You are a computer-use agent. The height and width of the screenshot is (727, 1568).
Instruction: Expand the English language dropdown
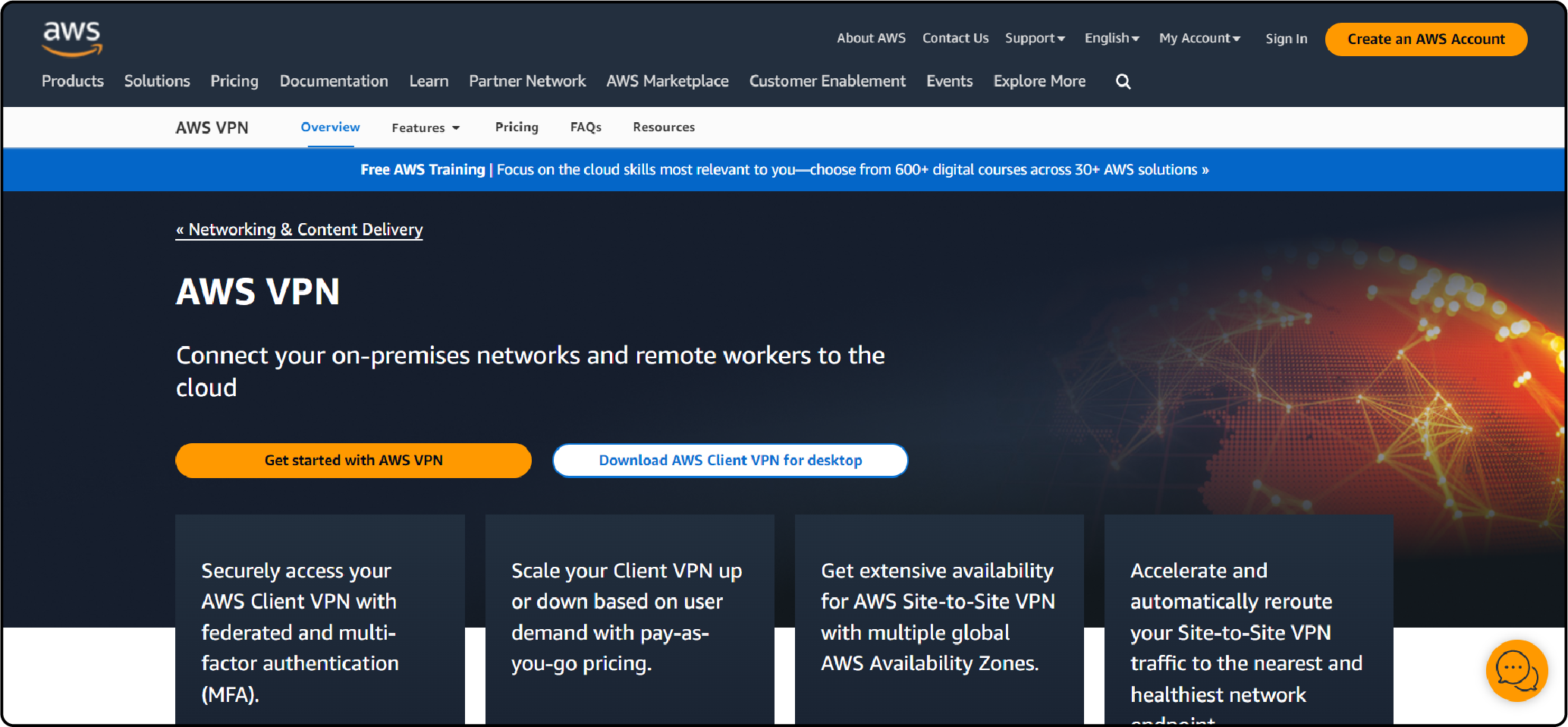point(1111,38)
